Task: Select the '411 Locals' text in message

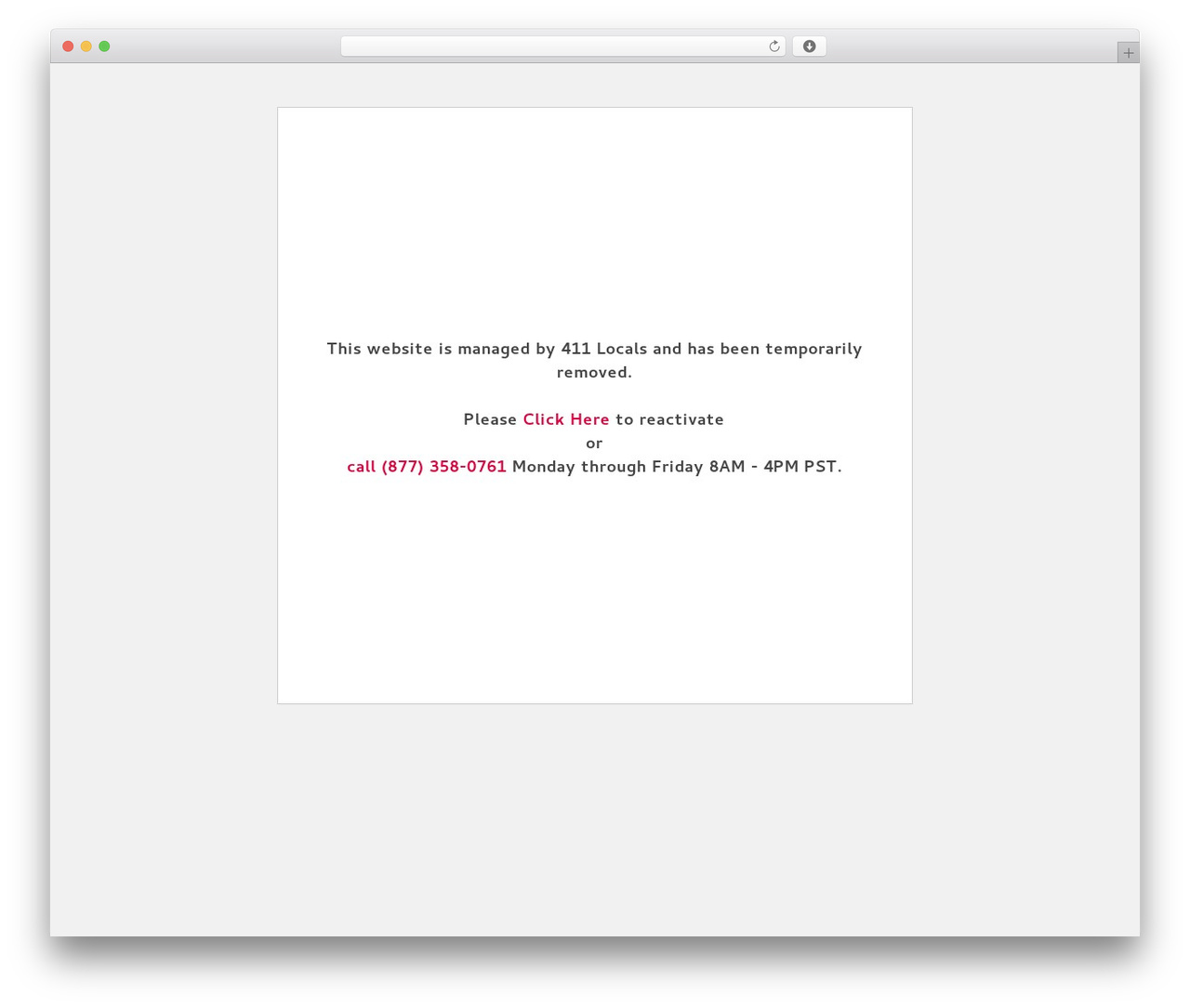Action: pyautogui.click(x=604, y=349)
